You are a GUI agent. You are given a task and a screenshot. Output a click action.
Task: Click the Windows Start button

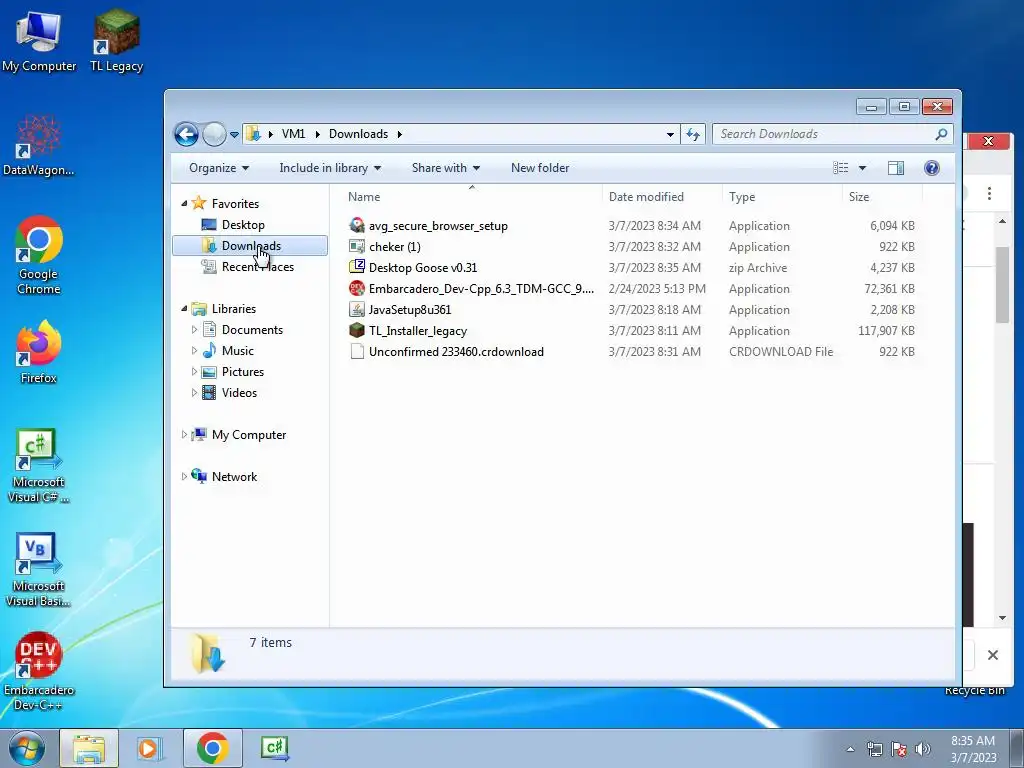[26, 748]
